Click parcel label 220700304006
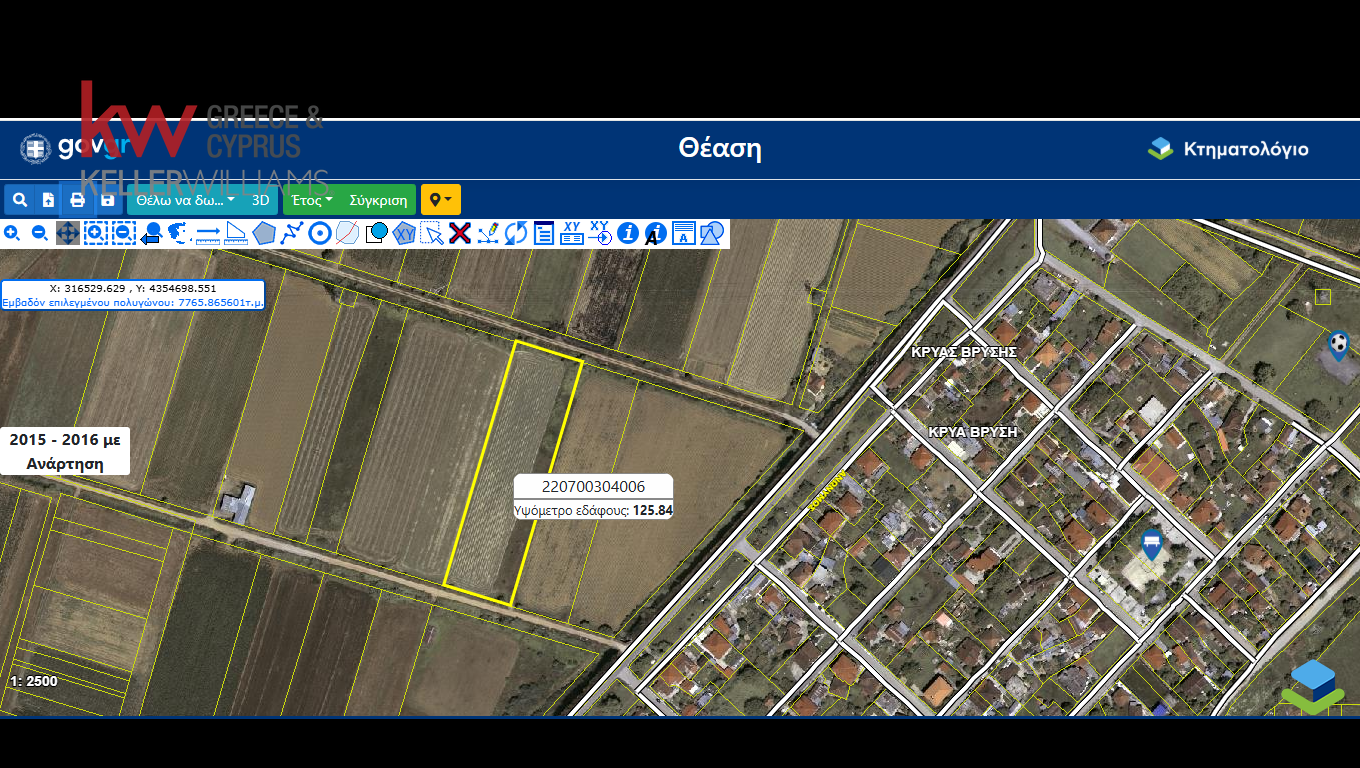Image resolution: width=1360 pixels, height=768 pixels. coord(593,487)
